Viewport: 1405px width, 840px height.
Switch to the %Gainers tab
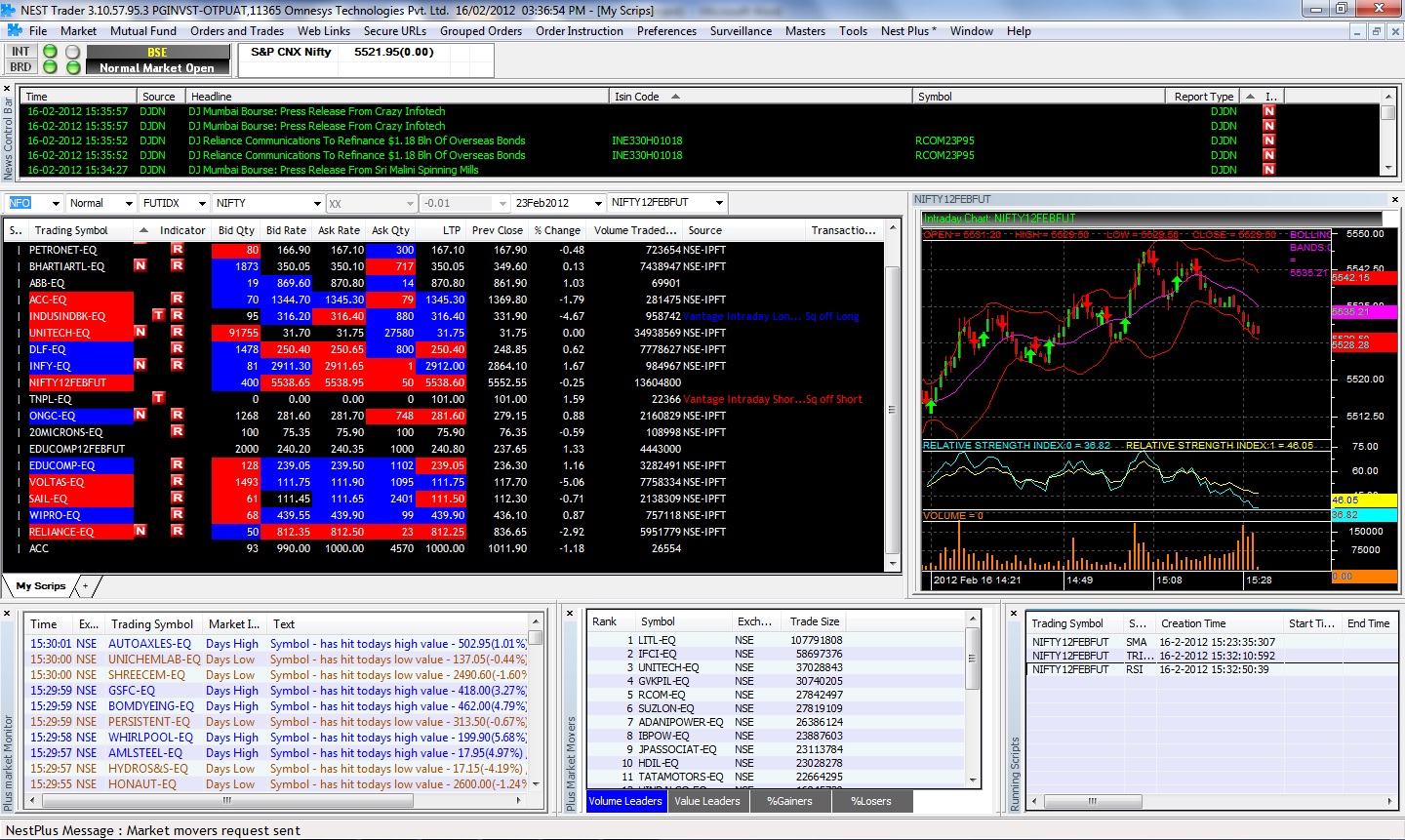point(789,802)
